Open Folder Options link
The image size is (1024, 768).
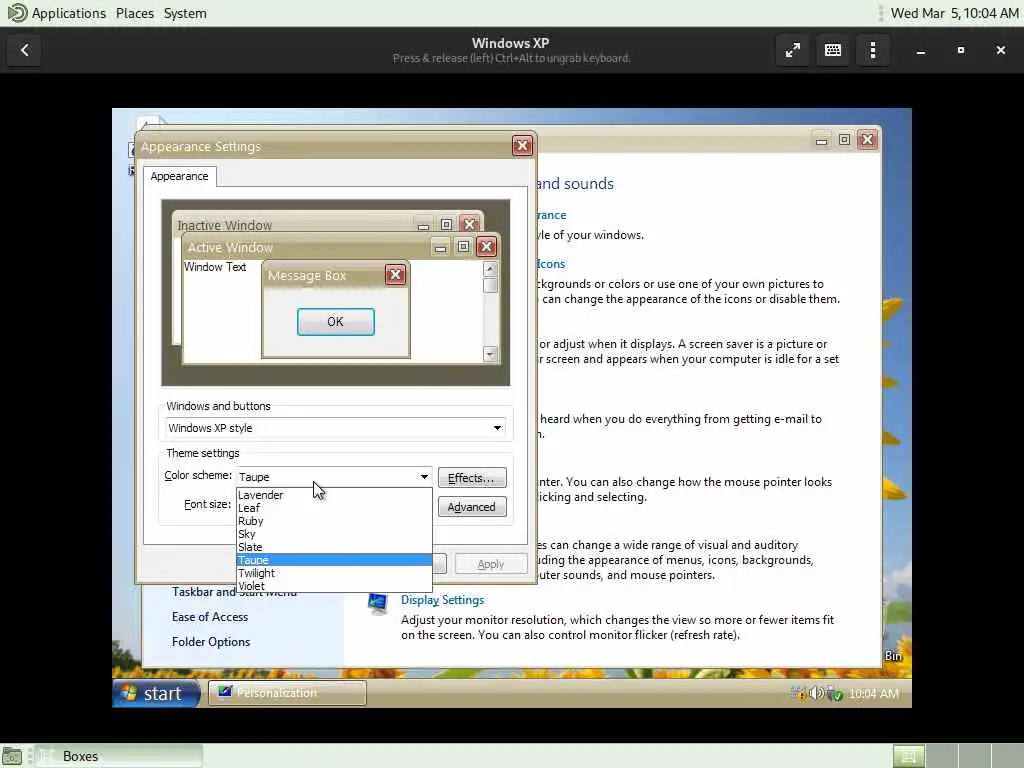tap(211, 642)
